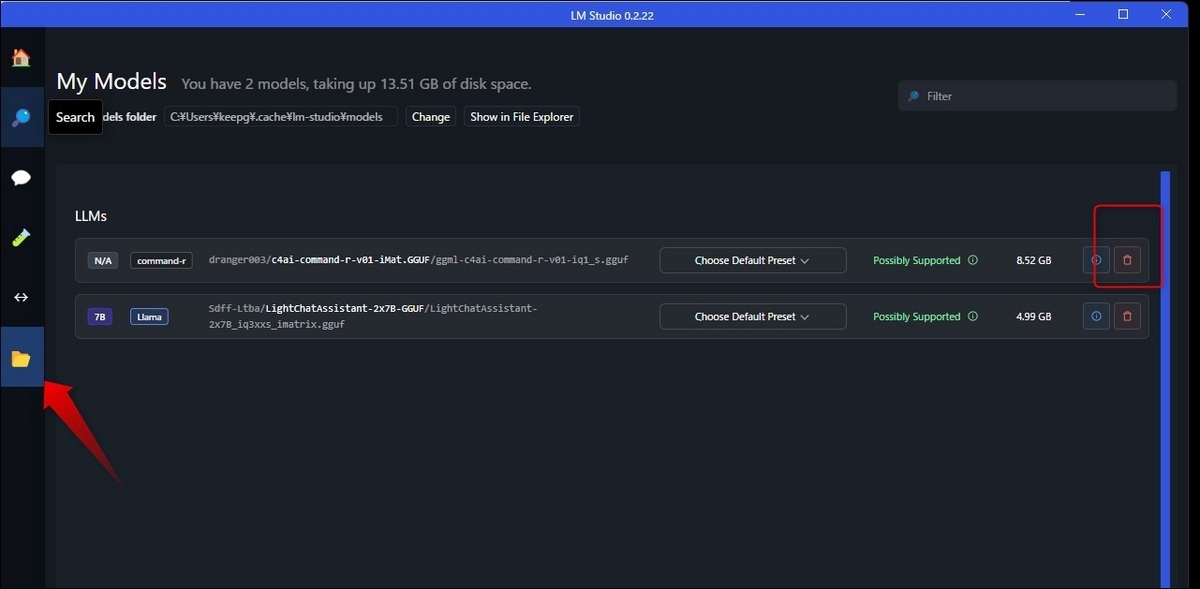Click the Filter models input field
Image resolution: width=1200 pixels, height=589 pixels.
click(1037, 96)
